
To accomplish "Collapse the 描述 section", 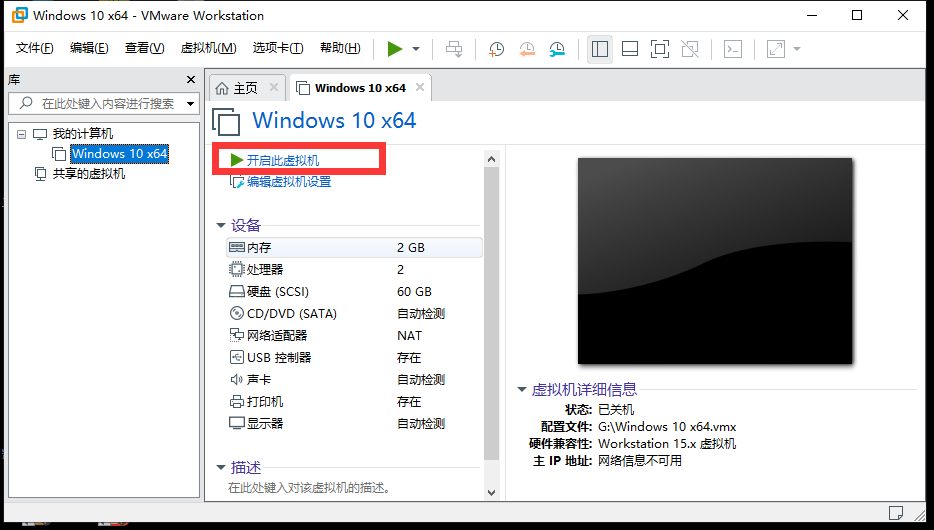I will tap(221, 467).
